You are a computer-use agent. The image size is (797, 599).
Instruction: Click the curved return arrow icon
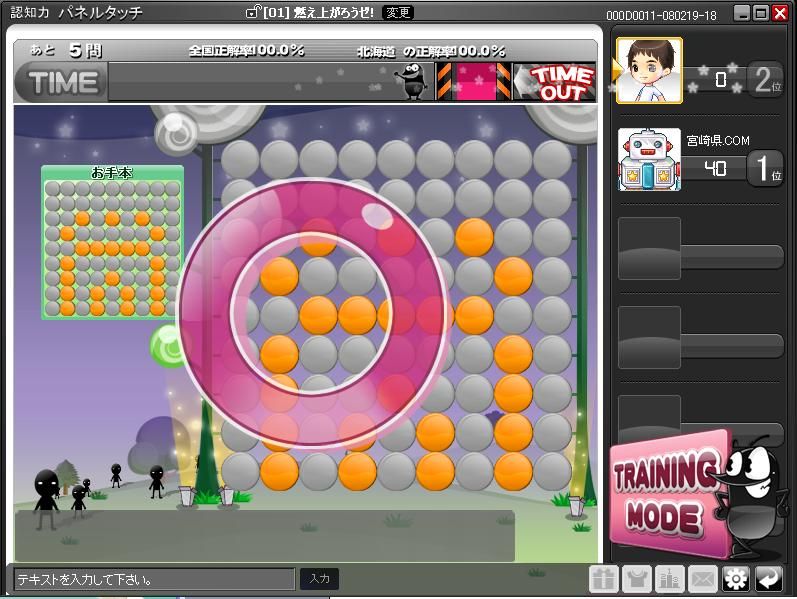click(x=769, y=579)
